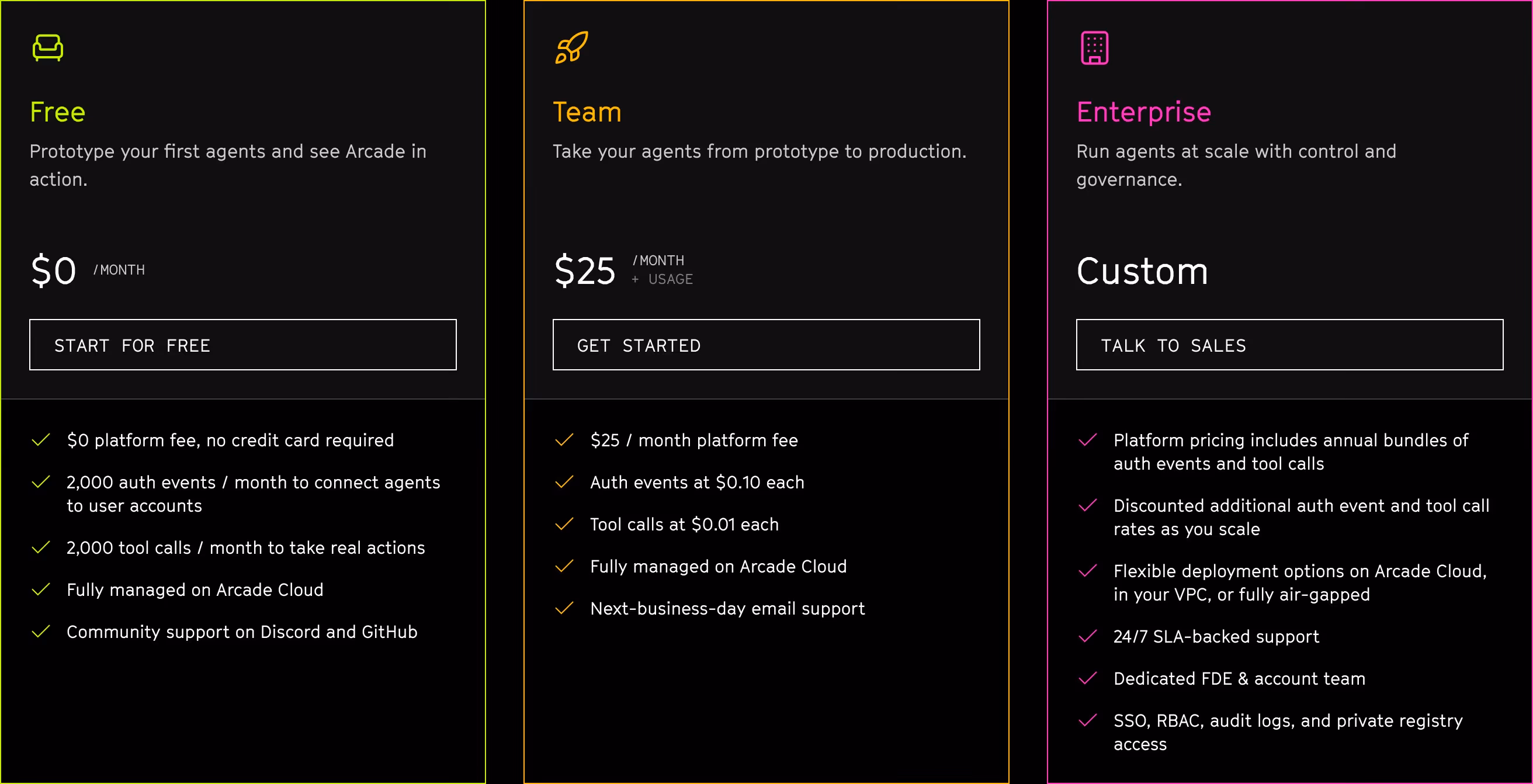Click checkmark beside Community support on Discord
The height and width of the screenshot is (784, 1533).
click(40, 632)
